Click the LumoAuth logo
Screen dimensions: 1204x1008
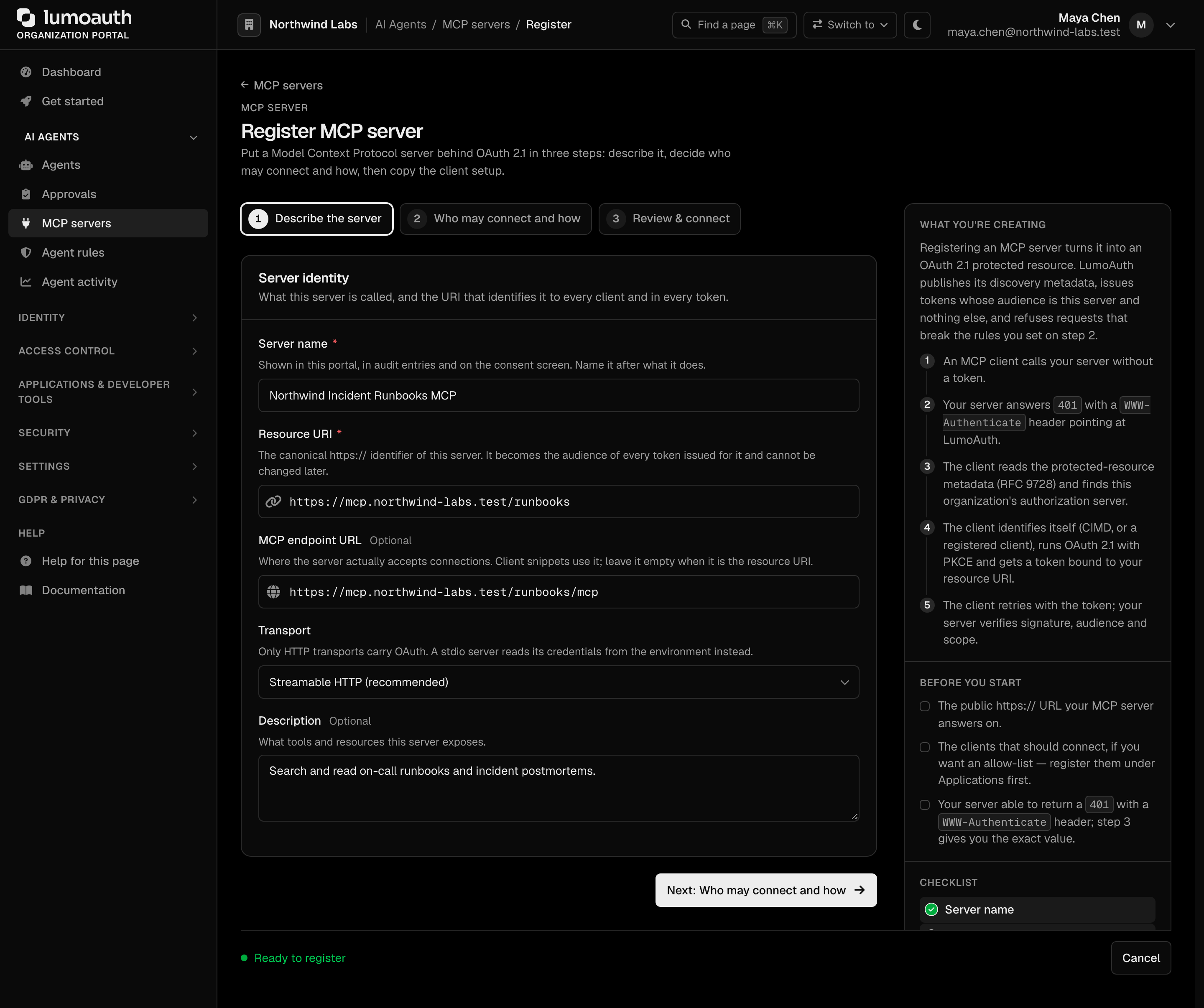(74, 24)
